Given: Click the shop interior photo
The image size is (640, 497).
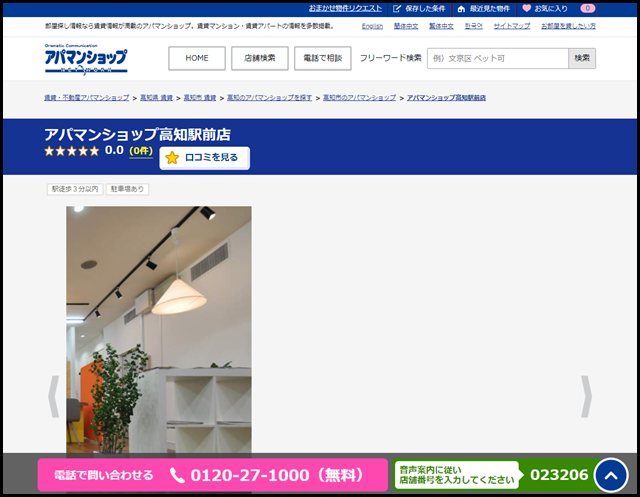Looking at the screenshot, I should [x=159, y=330].
